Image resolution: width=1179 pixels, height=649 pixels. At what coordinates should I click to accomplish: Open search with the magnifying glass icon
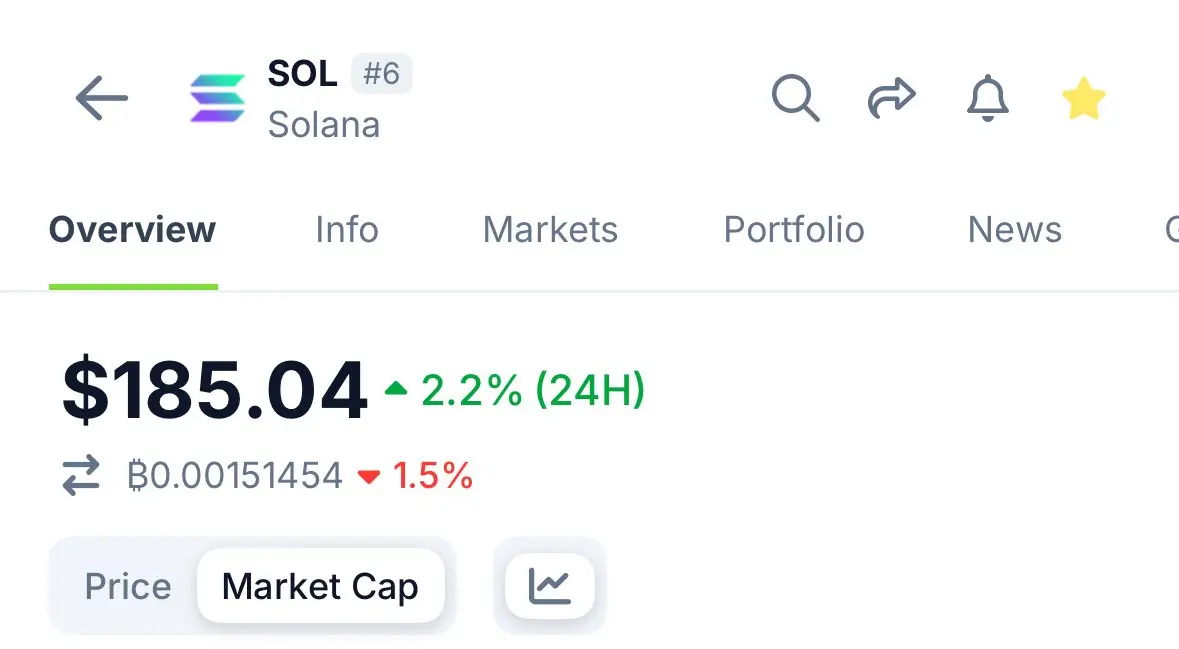(796, 98)
